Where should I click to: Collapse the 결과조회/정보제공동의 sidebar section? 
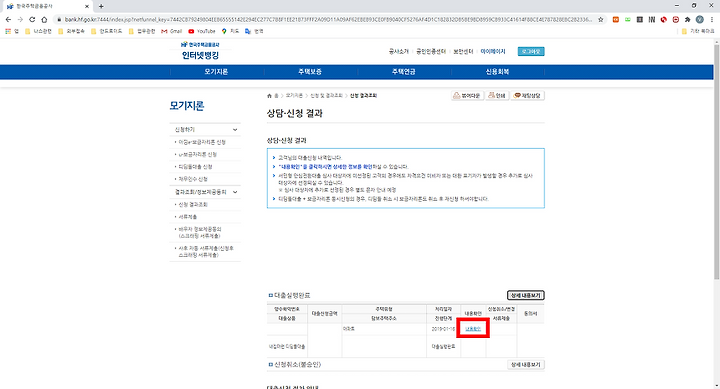[x=235, y=192]
